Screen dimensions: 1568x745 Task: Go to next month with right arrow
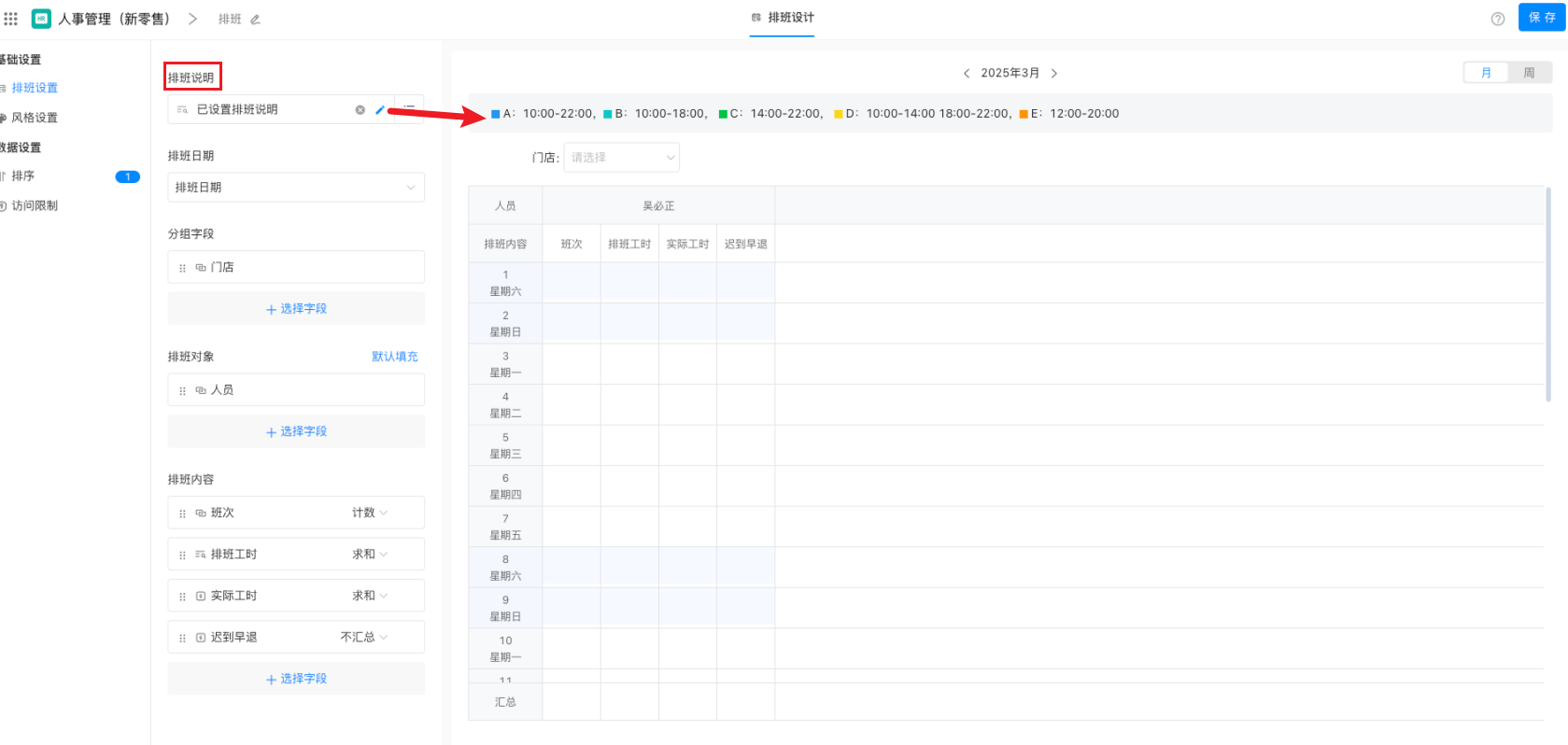pyautogui.click(x=1054, y=74)
